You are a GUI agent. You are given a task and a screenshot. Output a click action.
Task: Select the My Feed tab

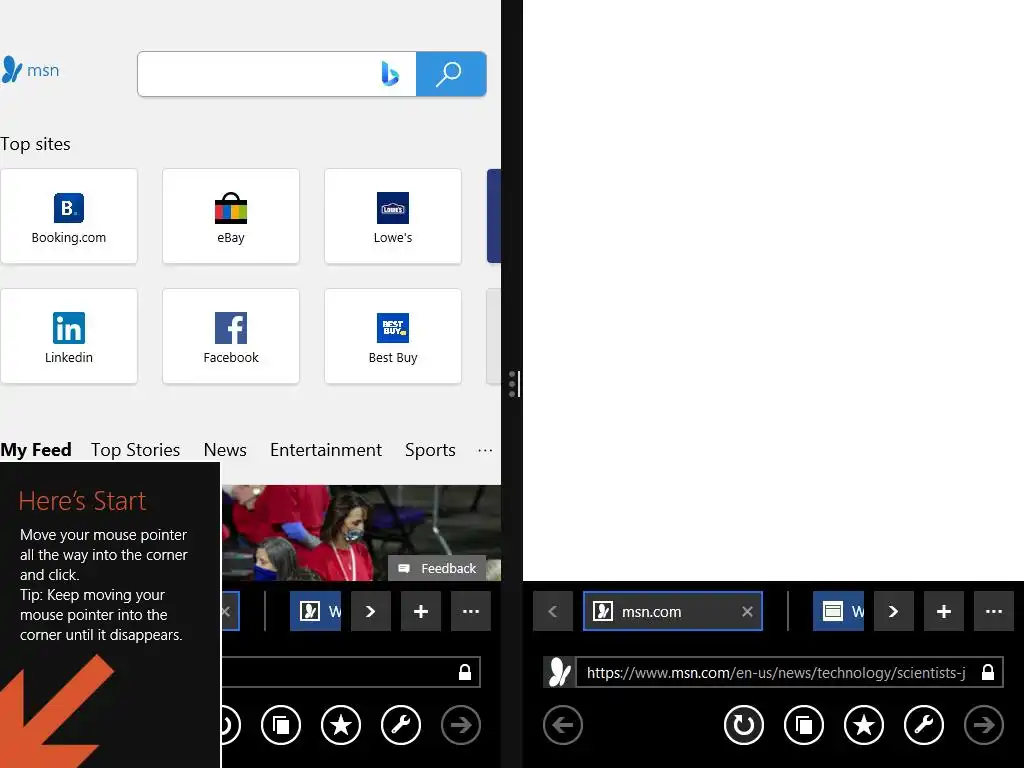coord(36,450)
